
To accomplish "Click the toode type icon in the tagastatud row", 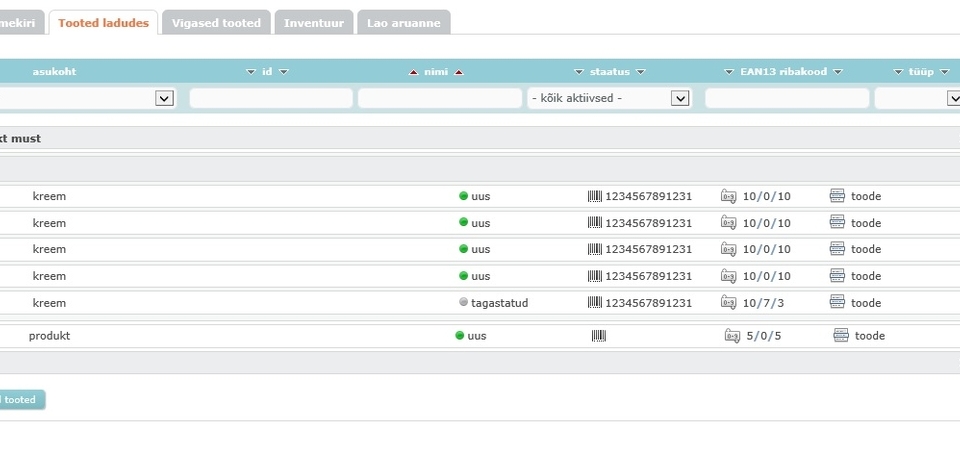I will pyautogui.click(x=837, y=303).
